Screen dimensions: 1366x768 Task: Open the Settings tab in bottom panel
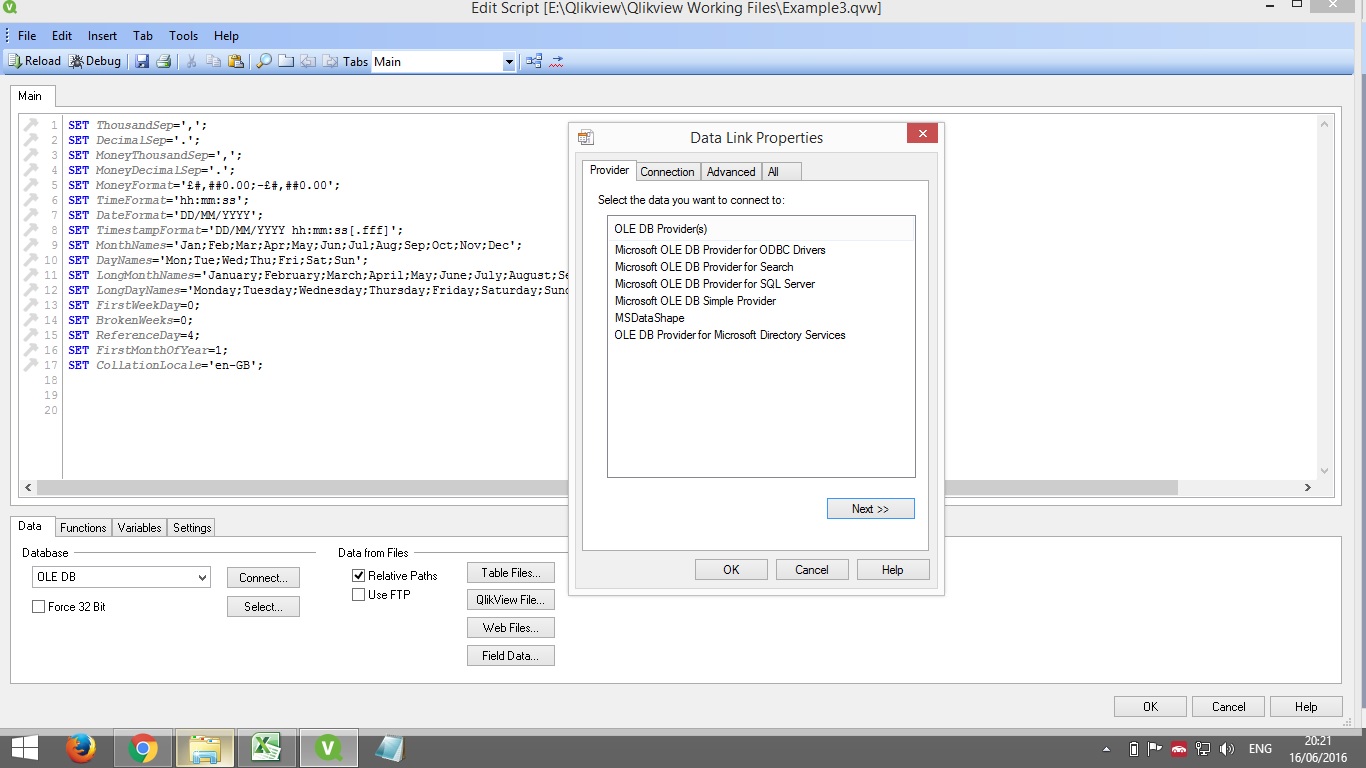192,528
